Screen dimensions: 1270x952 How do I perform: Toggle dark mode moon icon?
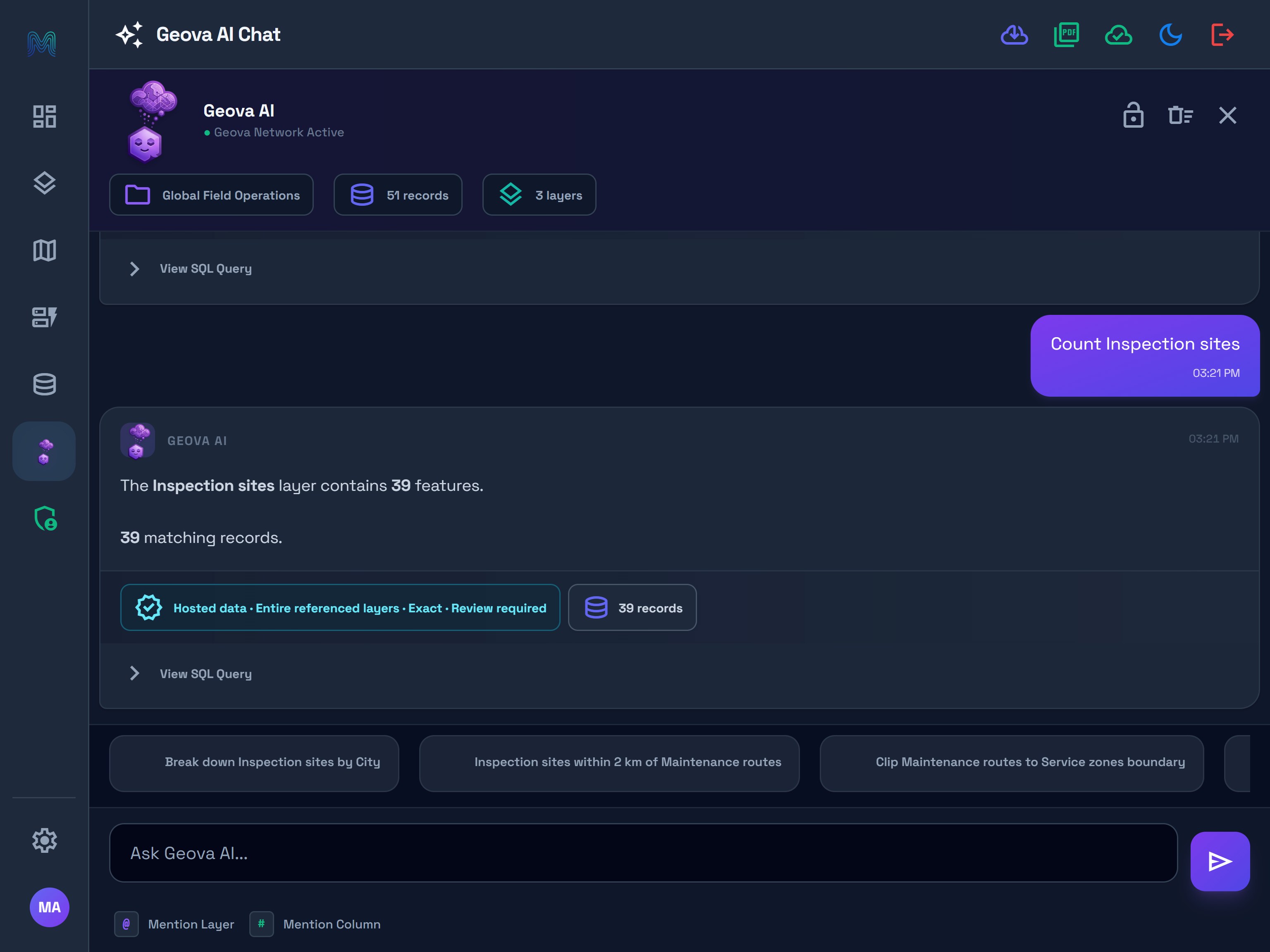[x=1170, y=35]
